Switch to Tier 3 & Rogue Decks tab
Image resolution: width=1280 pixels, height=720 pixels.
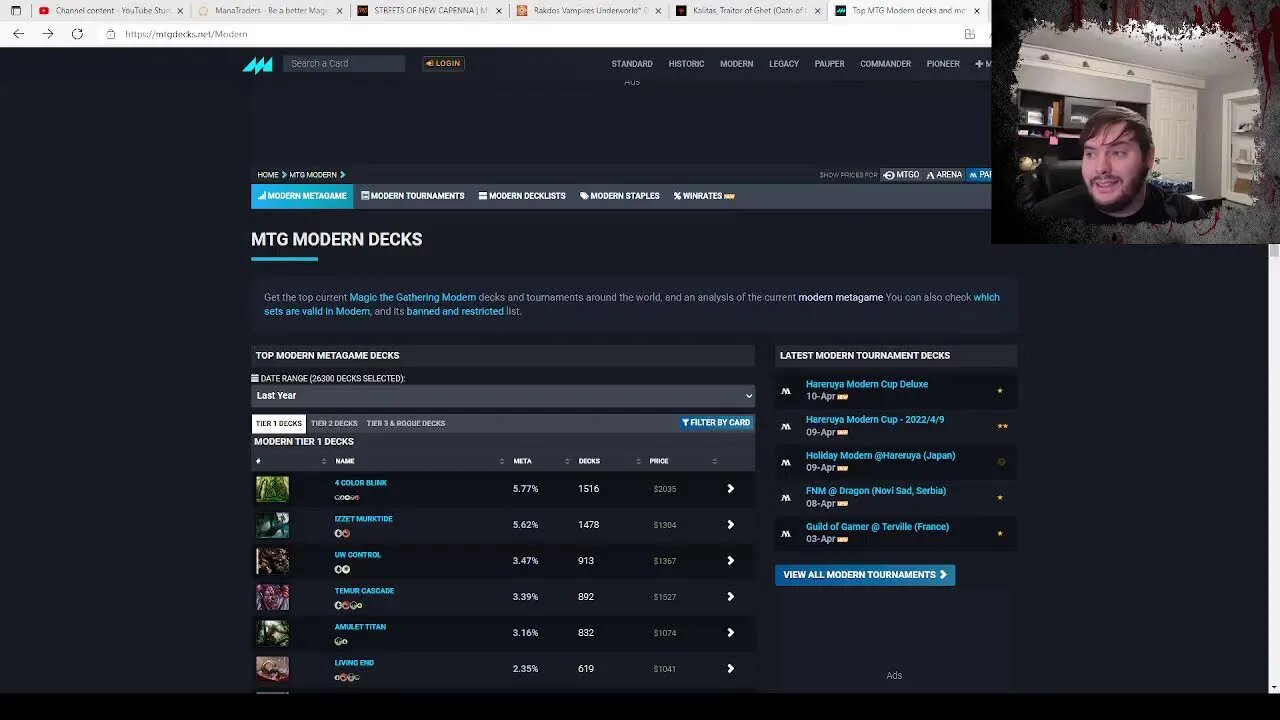pos(405,423)
